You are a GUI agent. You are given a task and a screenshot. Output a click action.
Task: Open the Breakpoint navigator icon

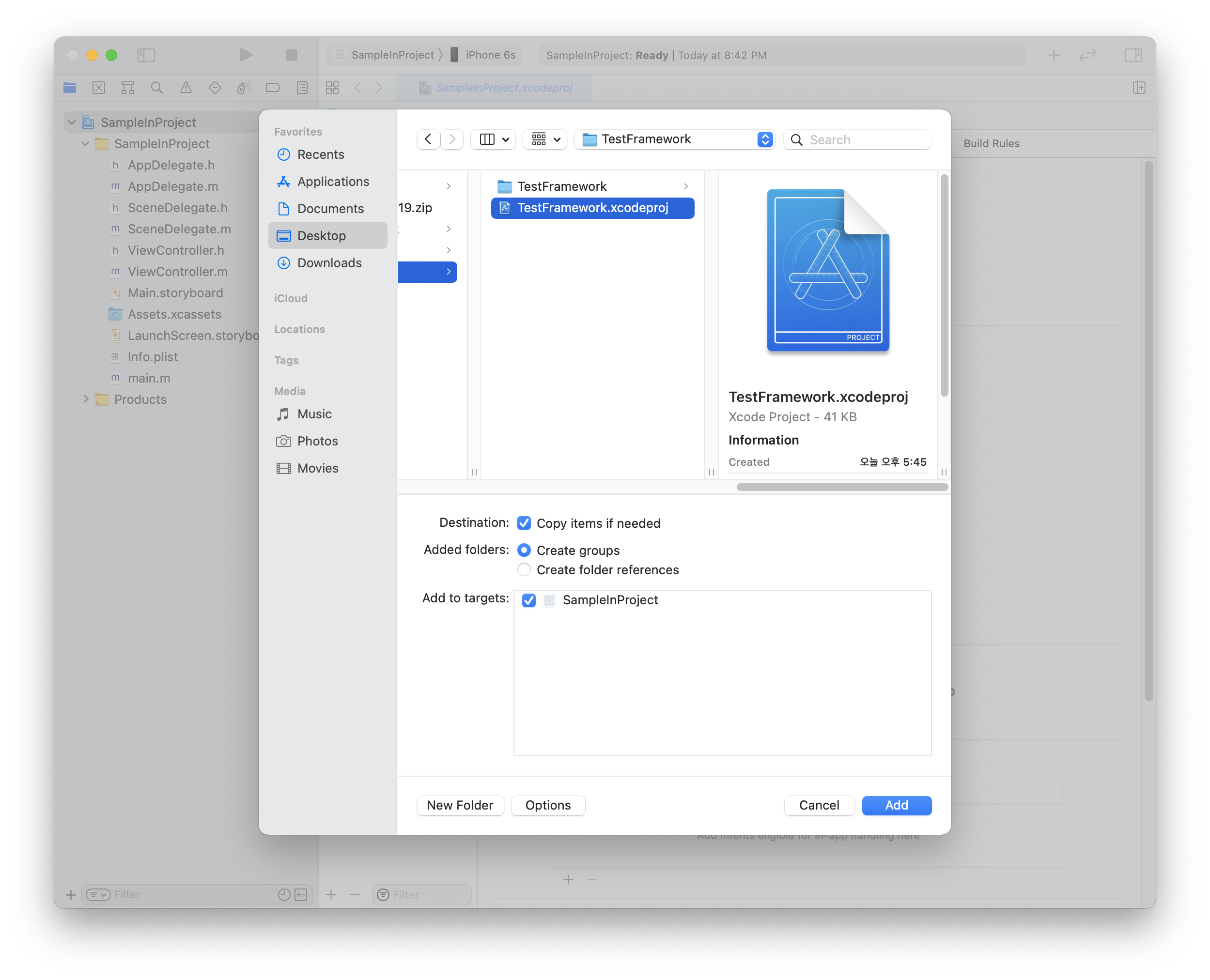pyautogui.click(x=273, y=88)
